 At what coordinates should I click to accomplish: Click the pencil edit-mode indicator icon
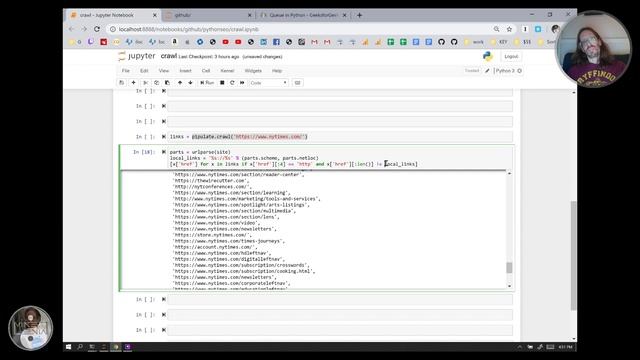pos(487,71)
